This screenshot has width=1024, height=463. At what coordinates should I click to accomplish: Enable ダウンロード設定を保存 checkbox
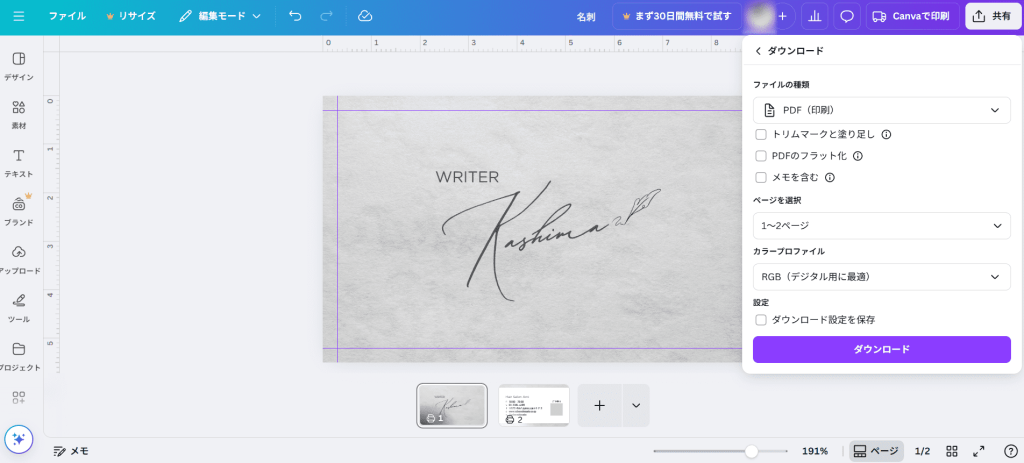[761, 320]
